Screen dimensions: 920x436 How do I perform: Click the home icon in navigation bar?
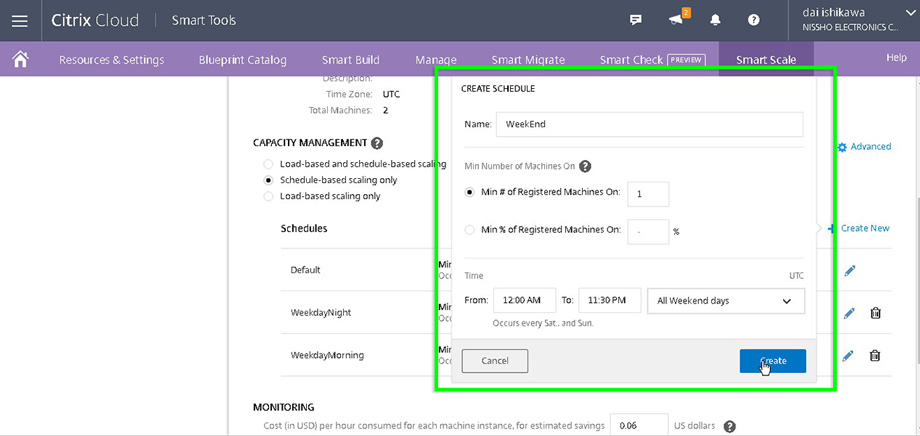[20, 60]
